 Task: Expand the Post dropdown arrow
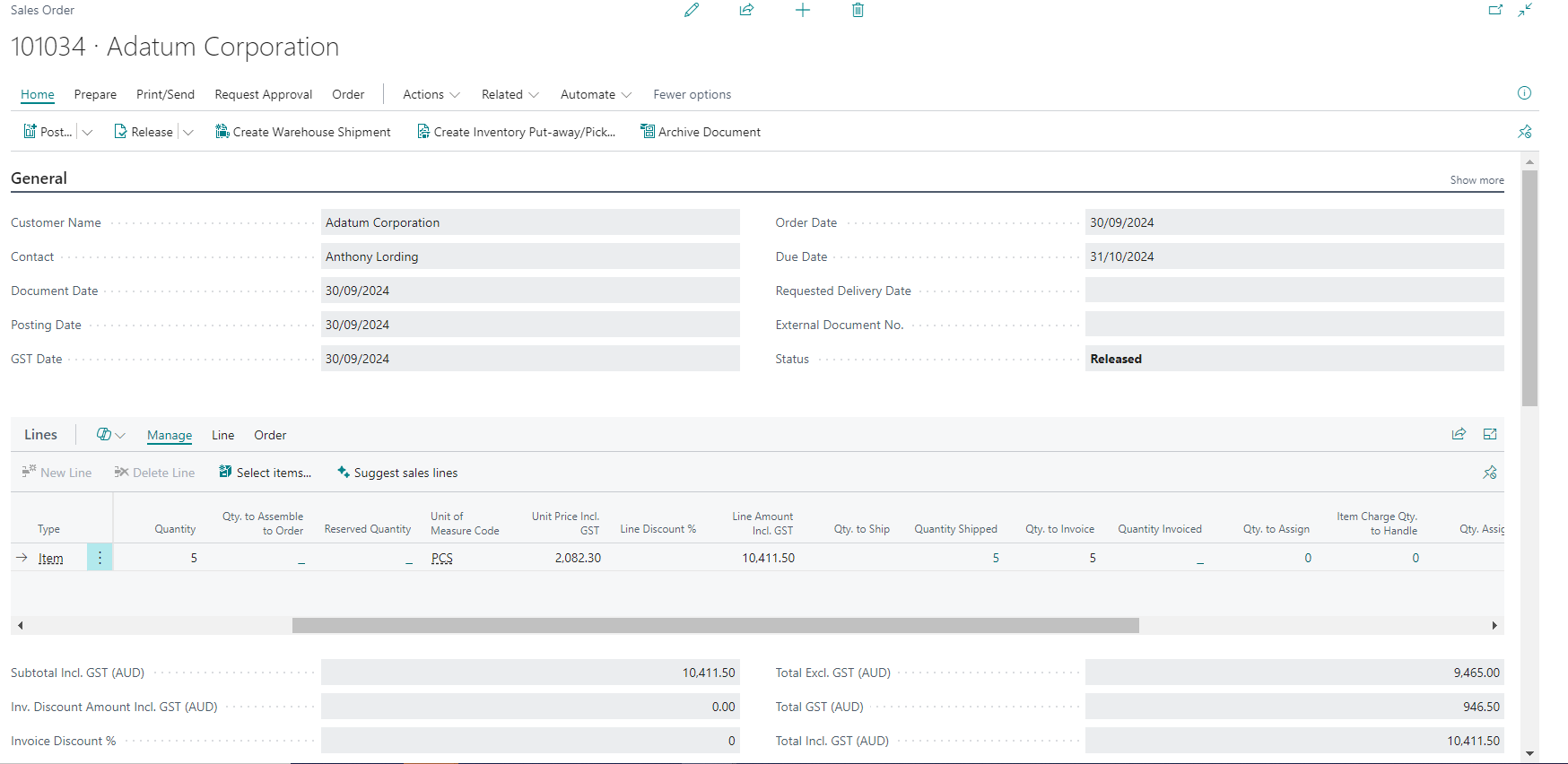87,132
